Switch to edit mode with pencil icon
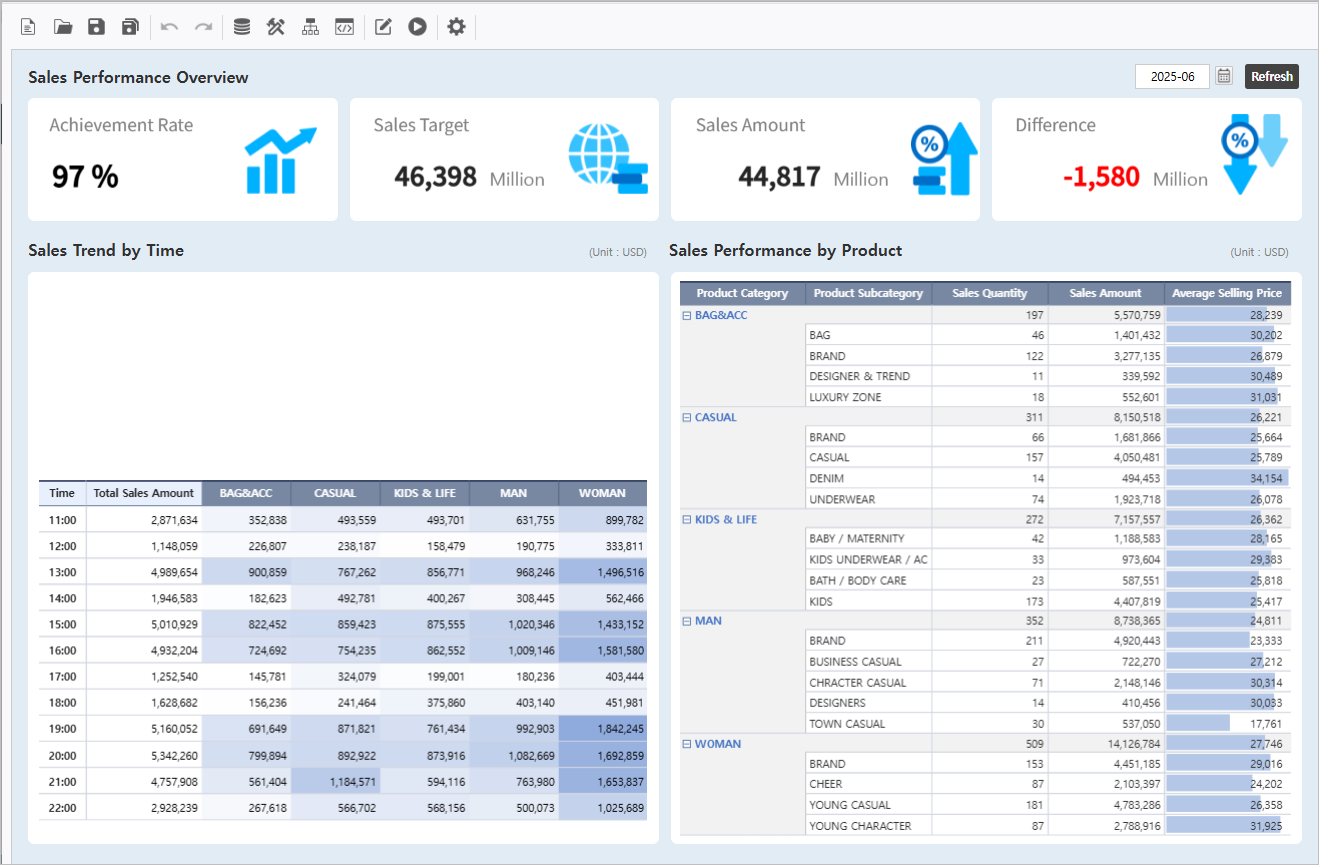The height and width of the screenshot is (865, 1319). pyautogui.click(x=383, y=27)
